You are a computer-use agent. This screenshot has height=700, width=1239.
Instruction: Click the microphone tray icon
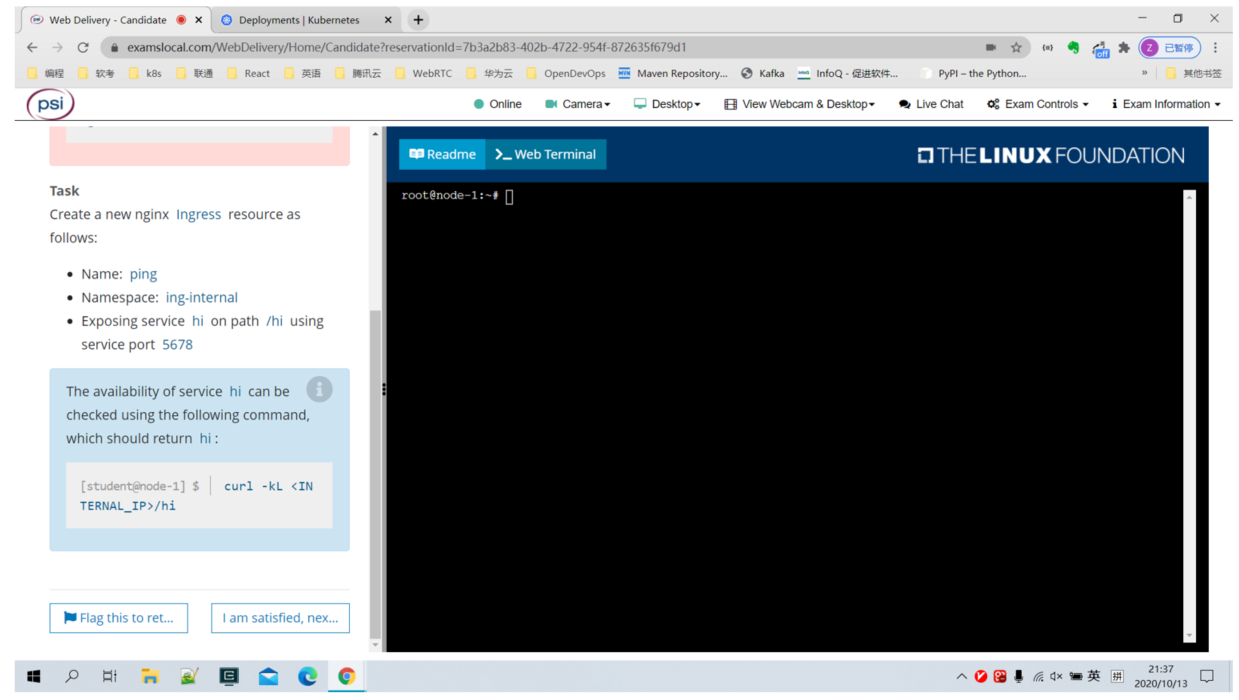[1018, 677]
